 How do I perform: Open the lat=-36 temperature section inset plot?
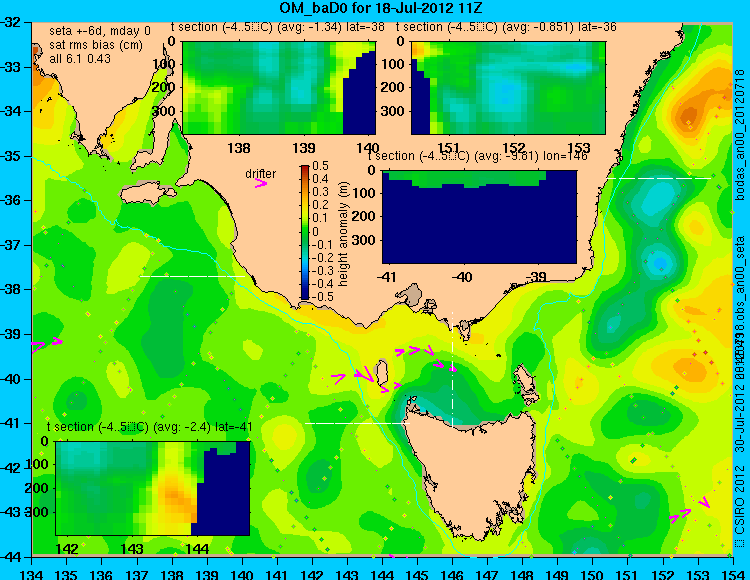click(508, 88)
